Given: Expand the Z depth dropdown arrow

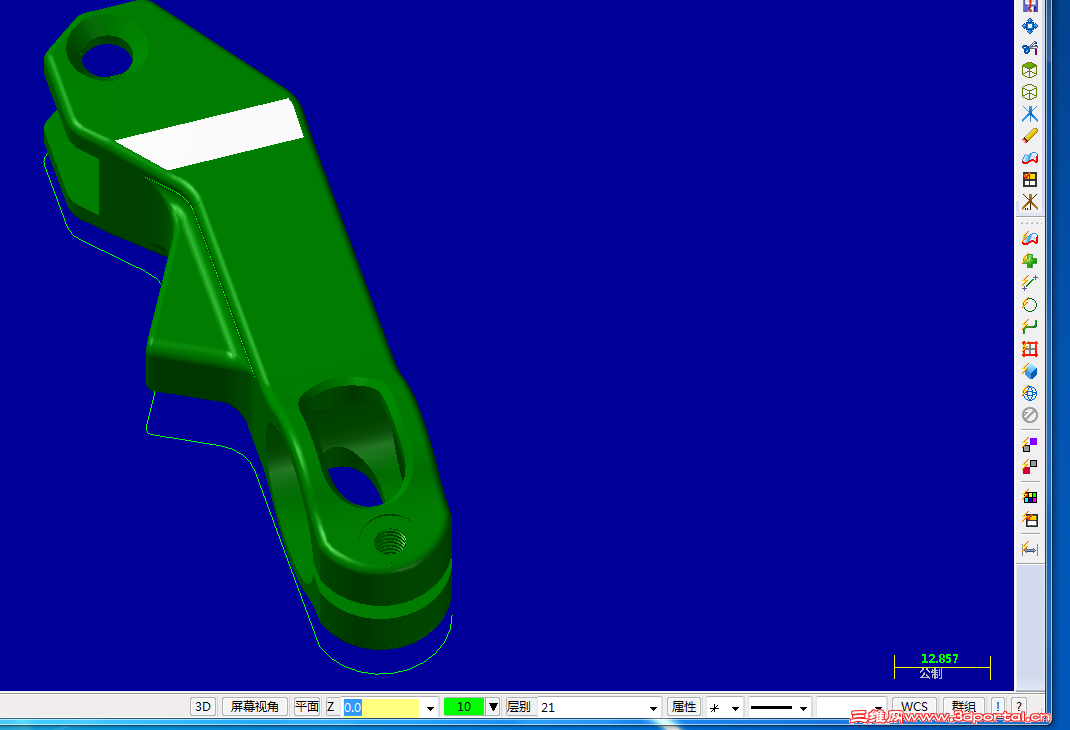Looking at the screenshot, I should (x=430, y=708).
